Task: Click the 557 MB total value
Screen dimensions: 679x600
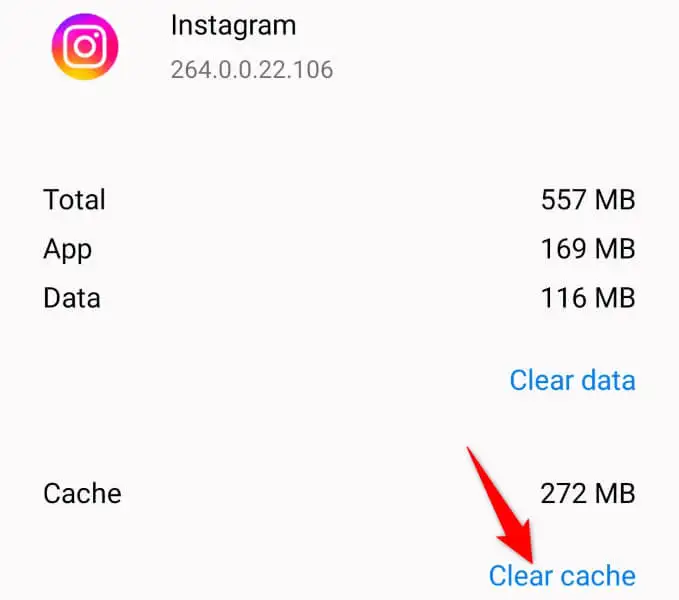Action: [588, 200]
